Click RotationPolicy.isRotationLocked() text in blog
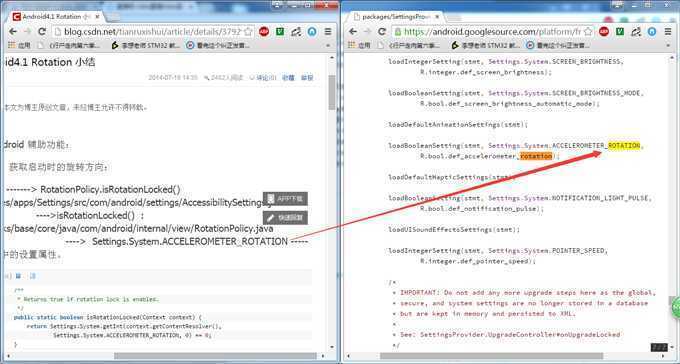Image resolution: width=680 pixels, height=364 pixels. point(110,190)
